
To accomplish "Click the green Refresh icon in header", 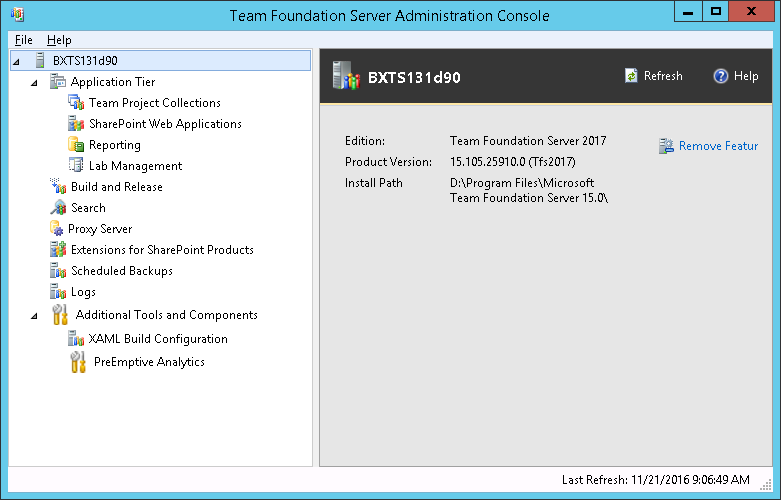I will (631, 76).
